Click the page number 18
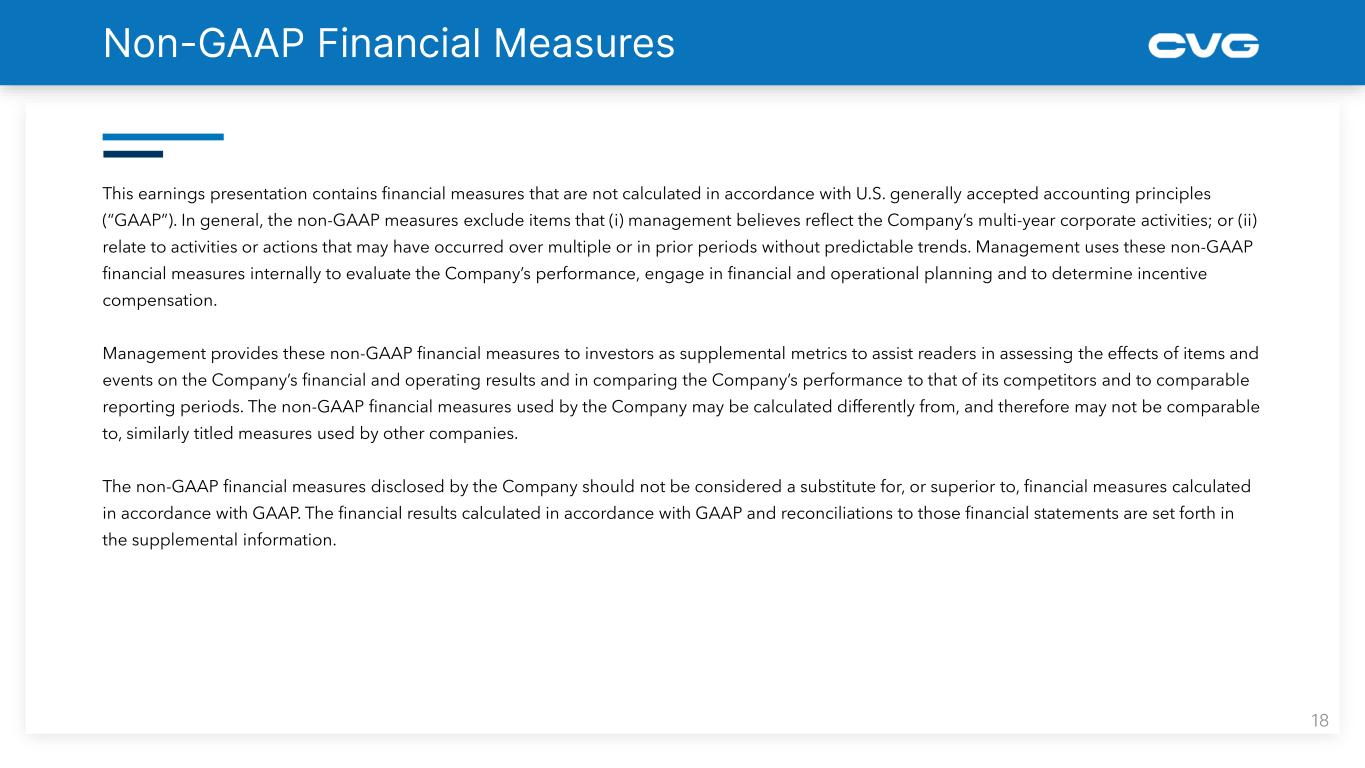Image resolution: width=1365 pixels, height=768 pixels. click(1319, 720)
